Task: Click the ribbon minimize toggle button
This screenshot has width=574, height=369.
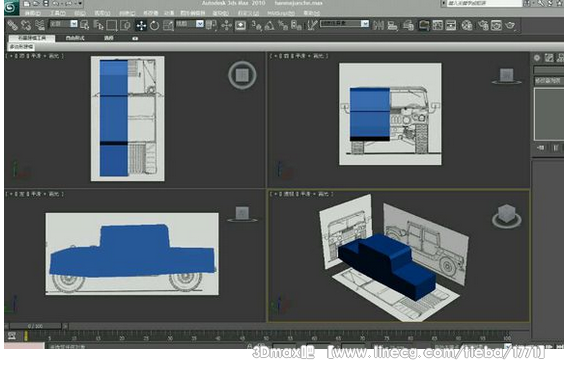Action: click(x=135, y=38)
